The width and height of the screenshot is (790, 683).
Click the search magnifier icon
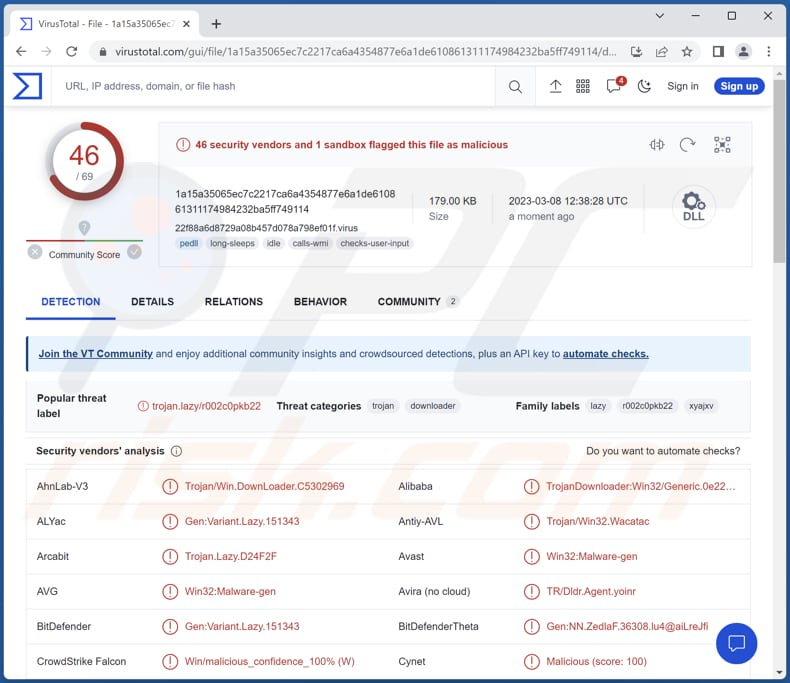(515, 87)
